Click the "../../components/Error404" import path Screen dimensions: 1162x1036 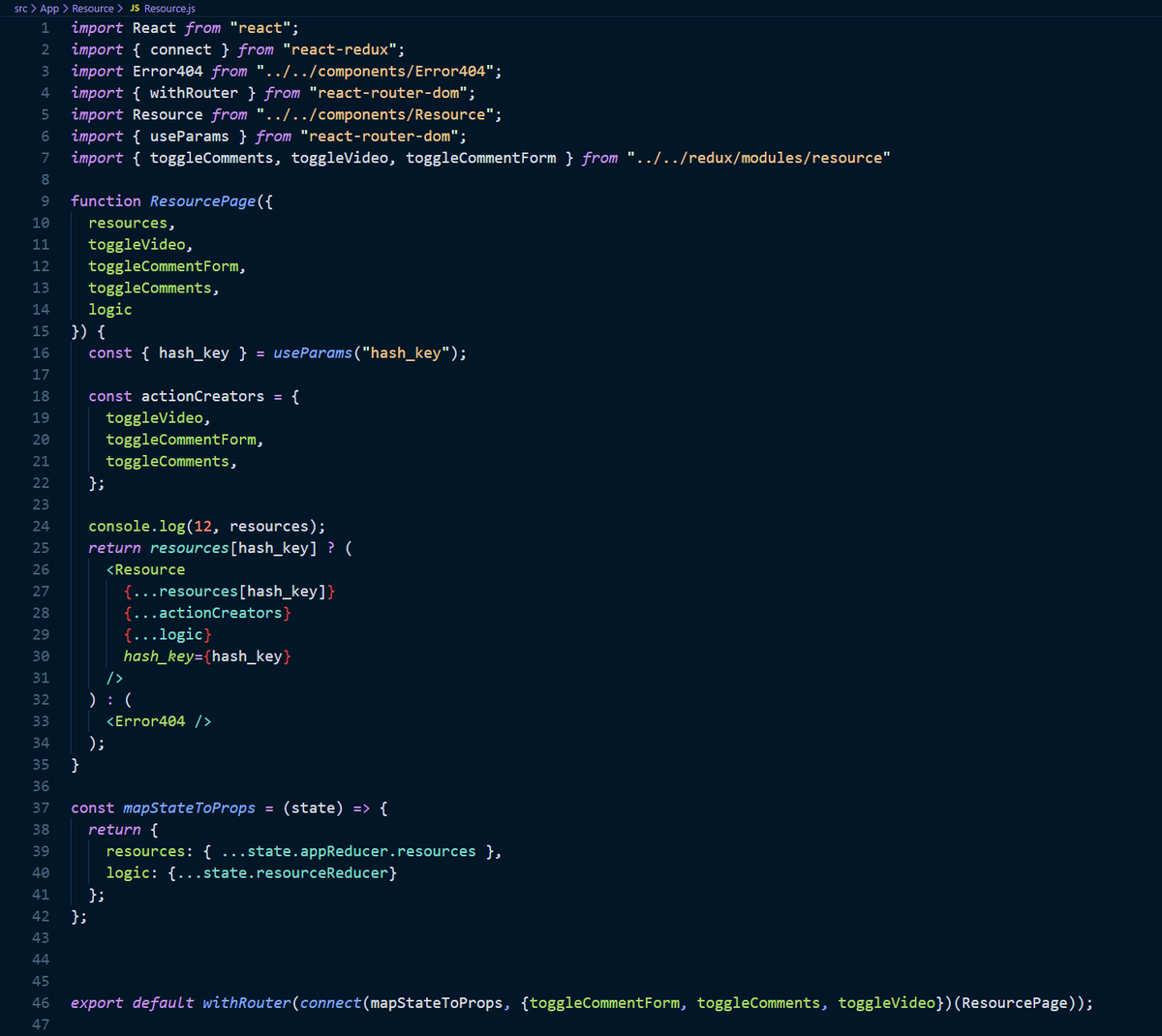[x=375, y=72]
